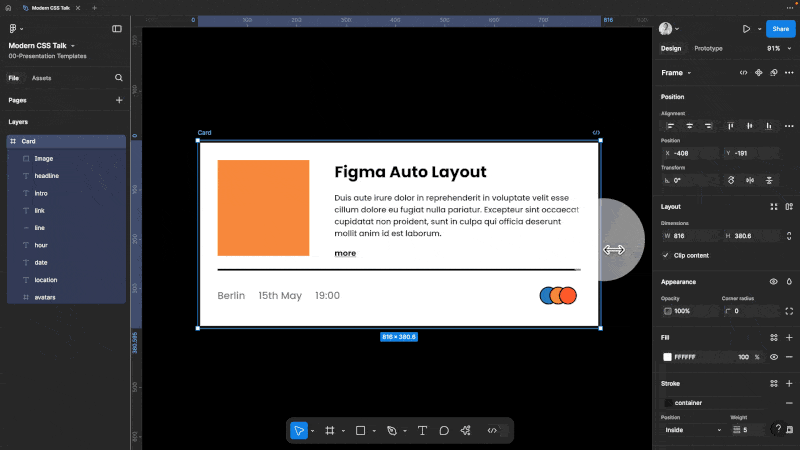Select the Move tool in toolbar

coord(299,431)
